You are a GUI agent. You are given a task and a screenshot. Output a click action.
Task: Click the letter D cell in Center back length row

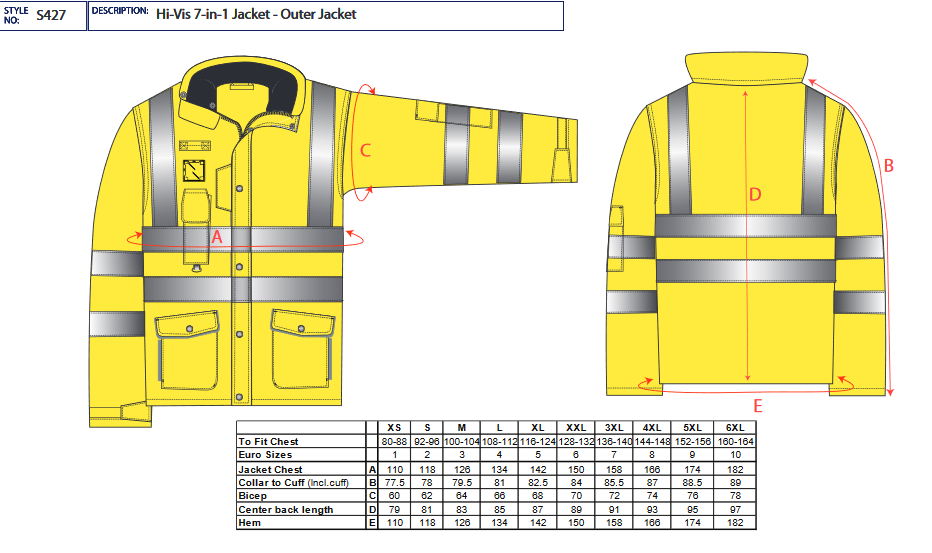[x=372, y=510]
